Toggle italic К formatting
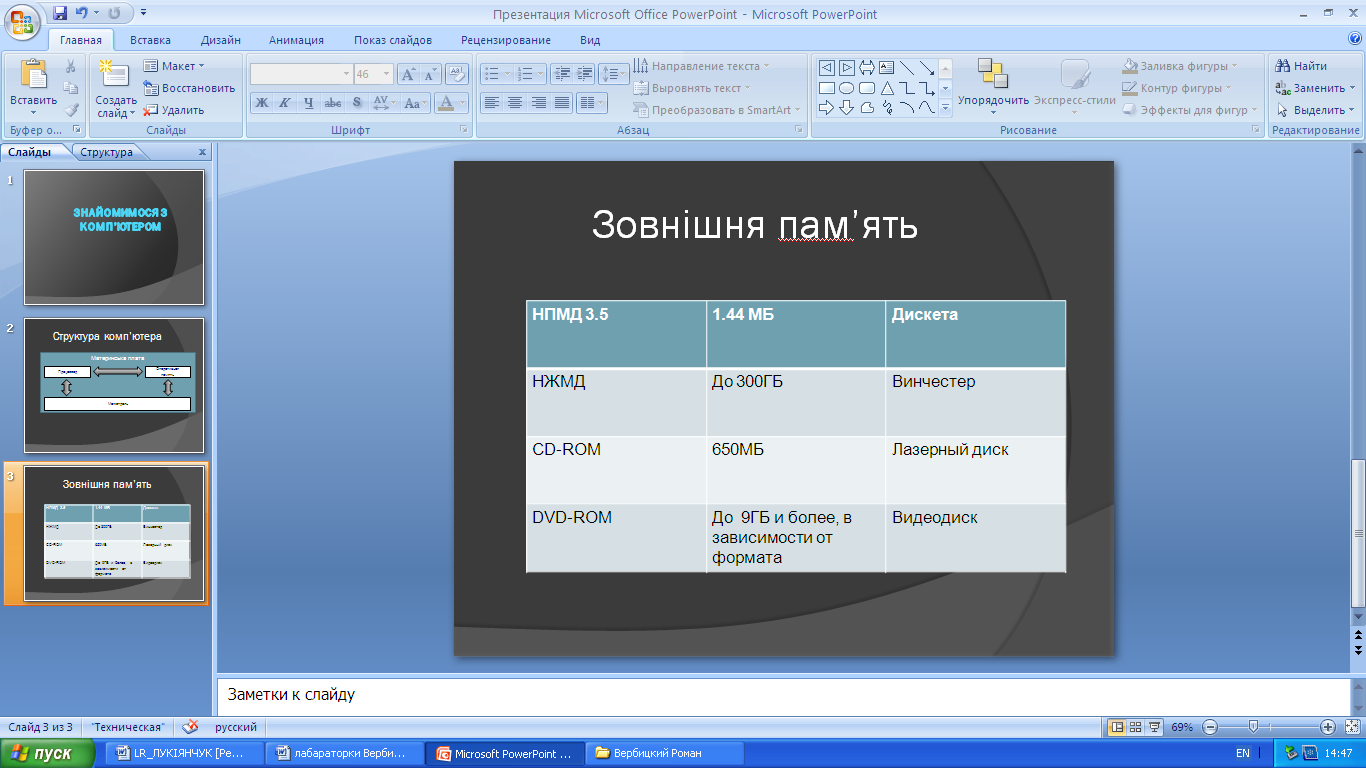The image size is (1366, 768). (285, 102)
